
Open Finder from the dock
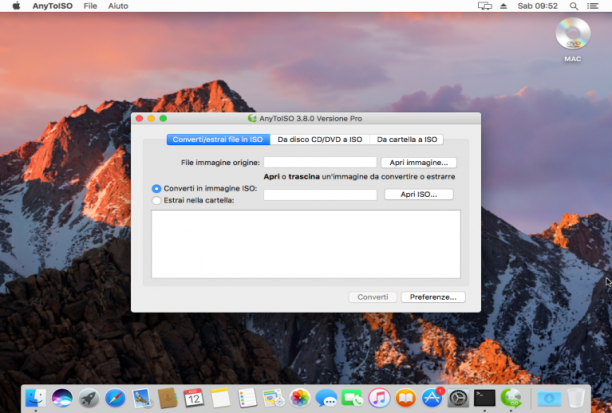(x=36, y=398)
